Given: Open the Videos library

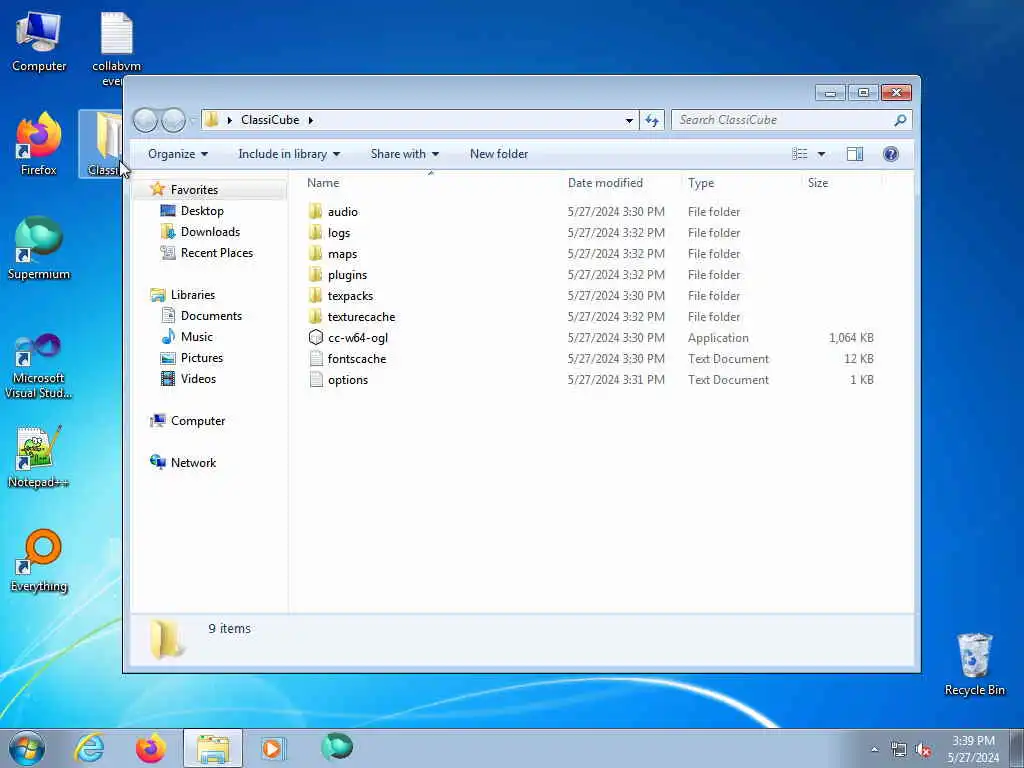Looking at the screenshot, I should coord(198,378).
